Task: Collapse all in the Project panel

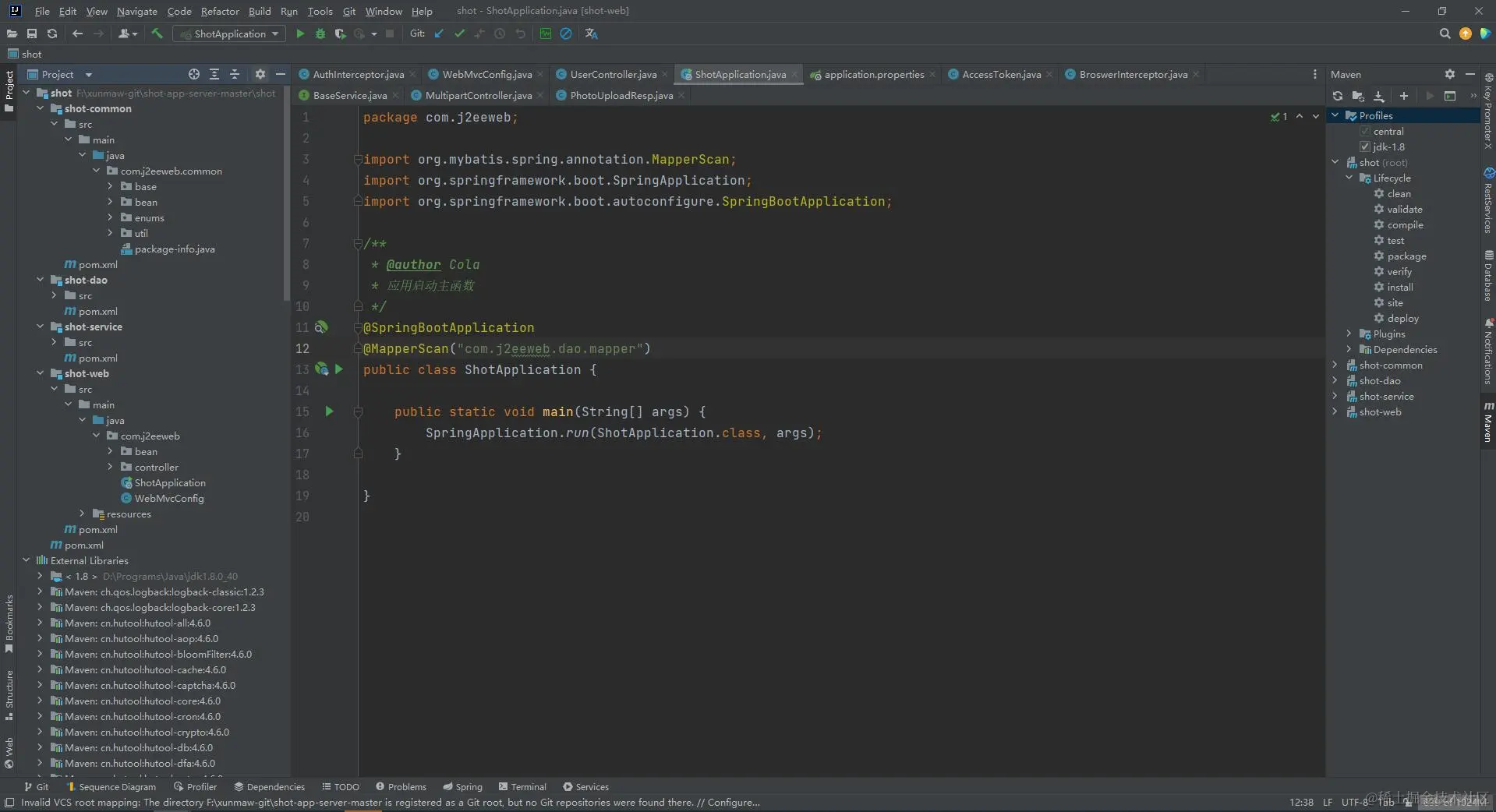Action: pos(235,74)
